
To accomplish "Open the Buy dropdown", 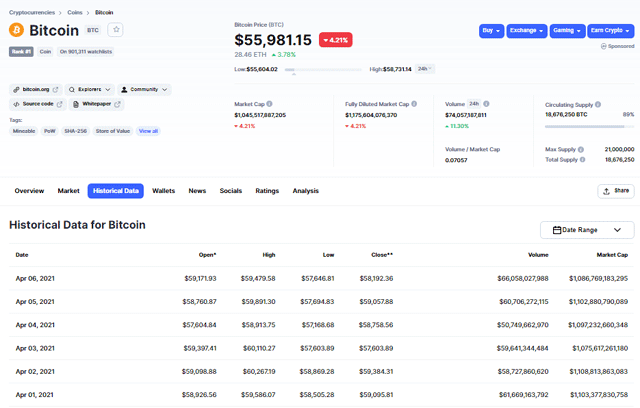I will (491, 31).
